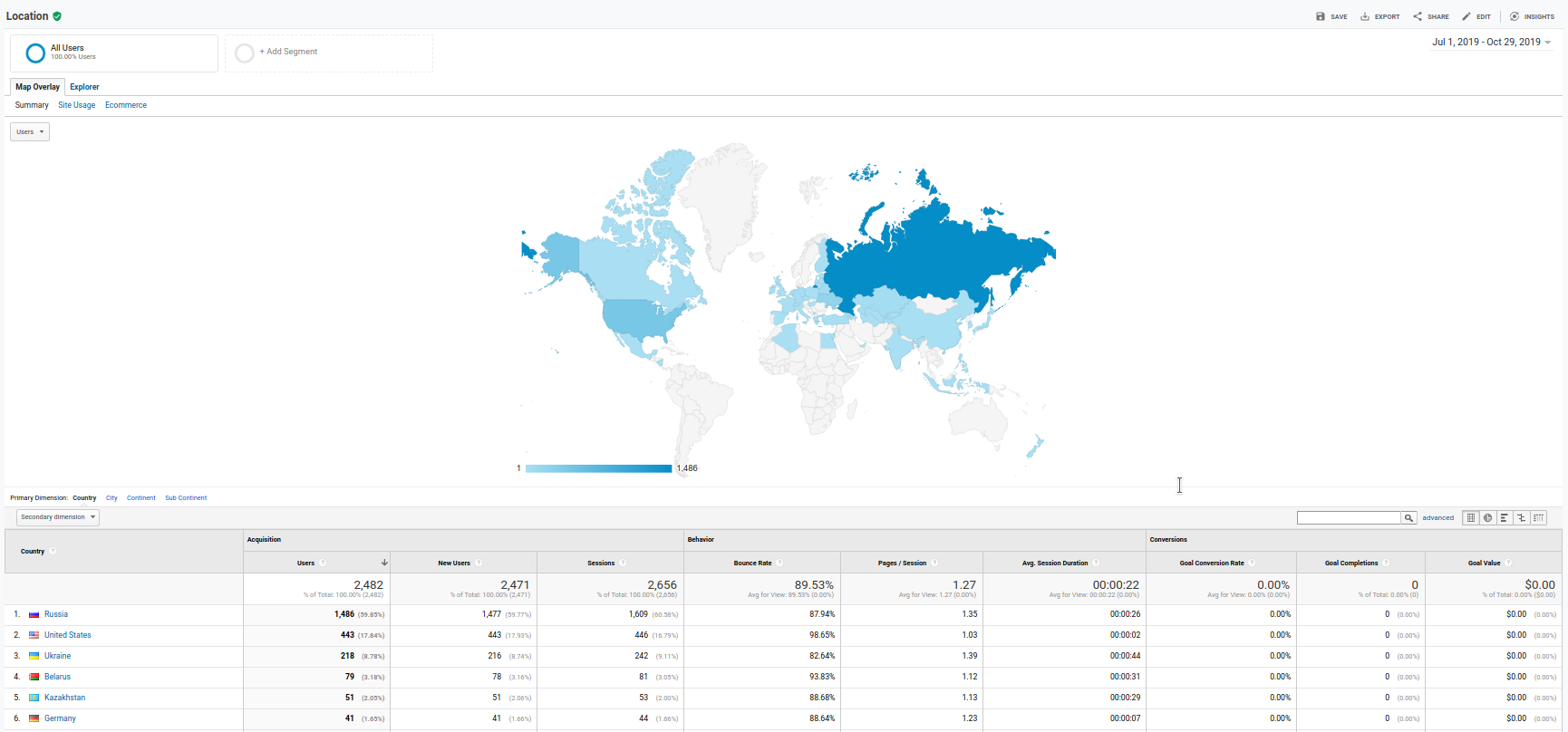This screenshot has height=732, width=1568.
Task: Open the Germany country link
Action: click(60, 718)
